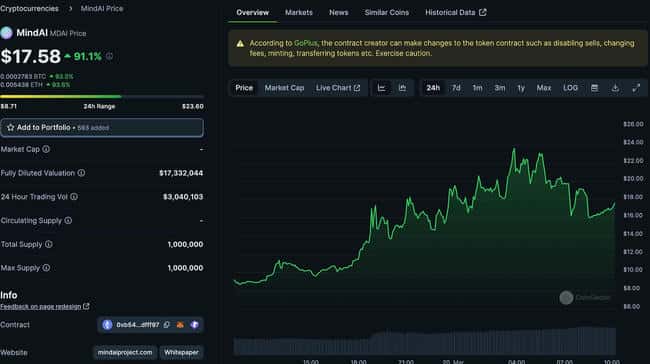Image resolution: width=650 pixels, height=364 pixels.
Task: Open Market Cap info tooltip icon
Action: [x=46, y=149]
